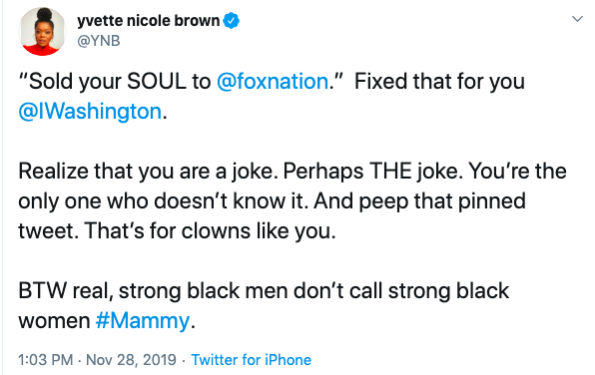595x375 pixels.
Task: Click the Nov 28, 2019 date
Action: click(x=131, y=359)
